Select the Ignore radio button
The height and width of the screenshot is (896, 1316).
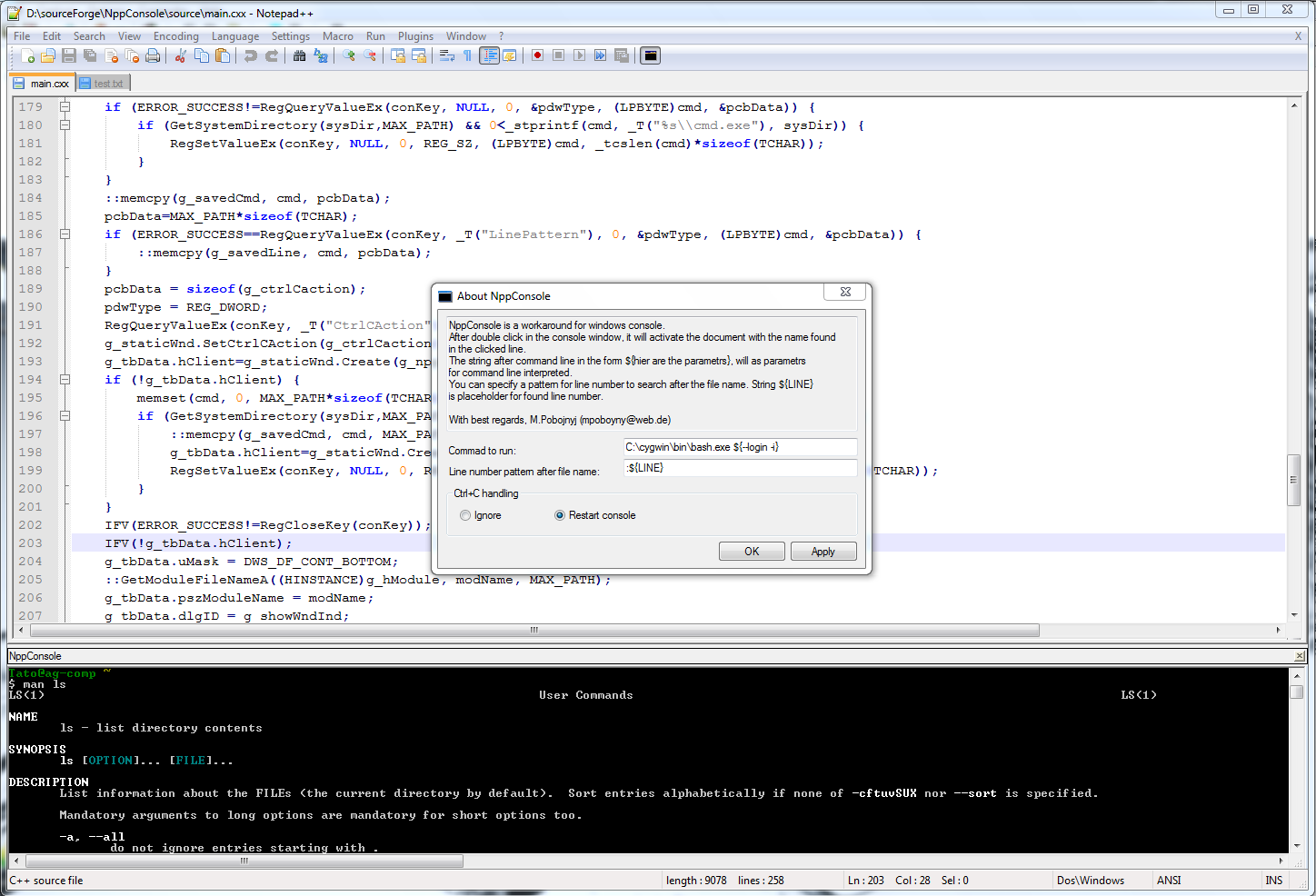[x=464, y=515]
